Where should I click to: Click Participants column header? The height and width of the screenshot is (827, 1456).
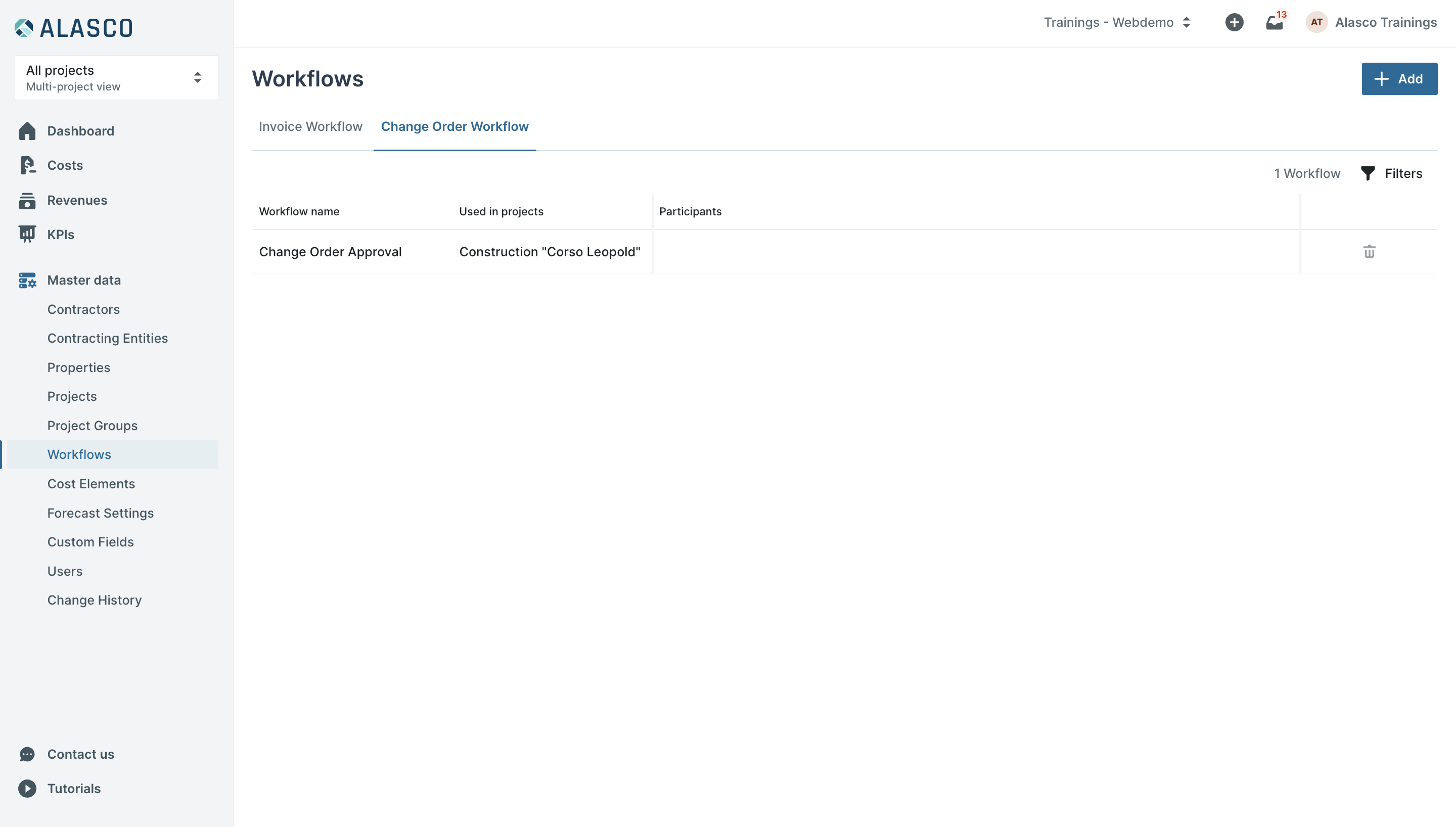pos(690,211)
